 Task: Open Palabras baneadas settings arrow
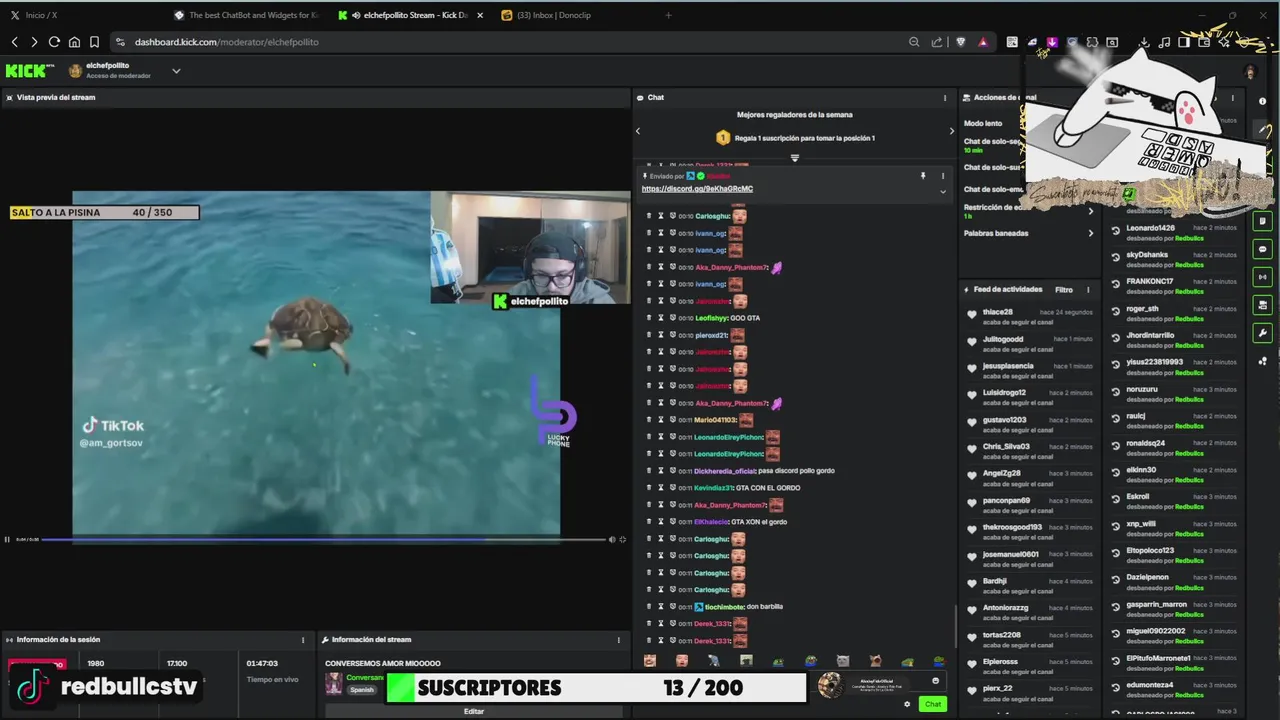click(1090, 233)
